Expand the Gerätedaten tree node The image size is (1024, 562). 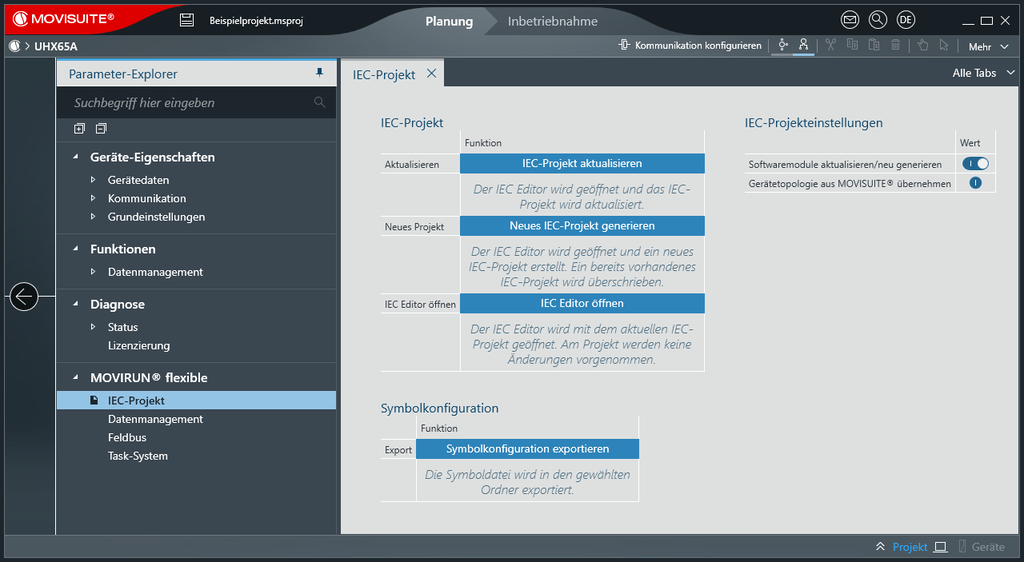click(94, 180)
